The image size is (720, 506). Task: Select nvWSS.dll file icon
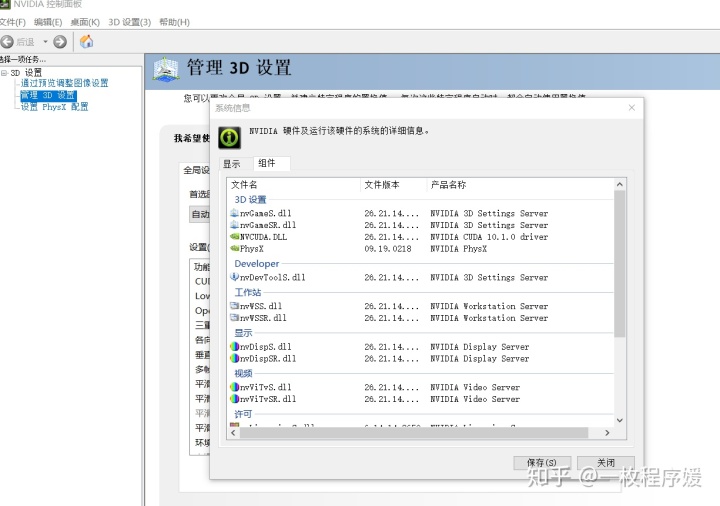pos(234,306)
